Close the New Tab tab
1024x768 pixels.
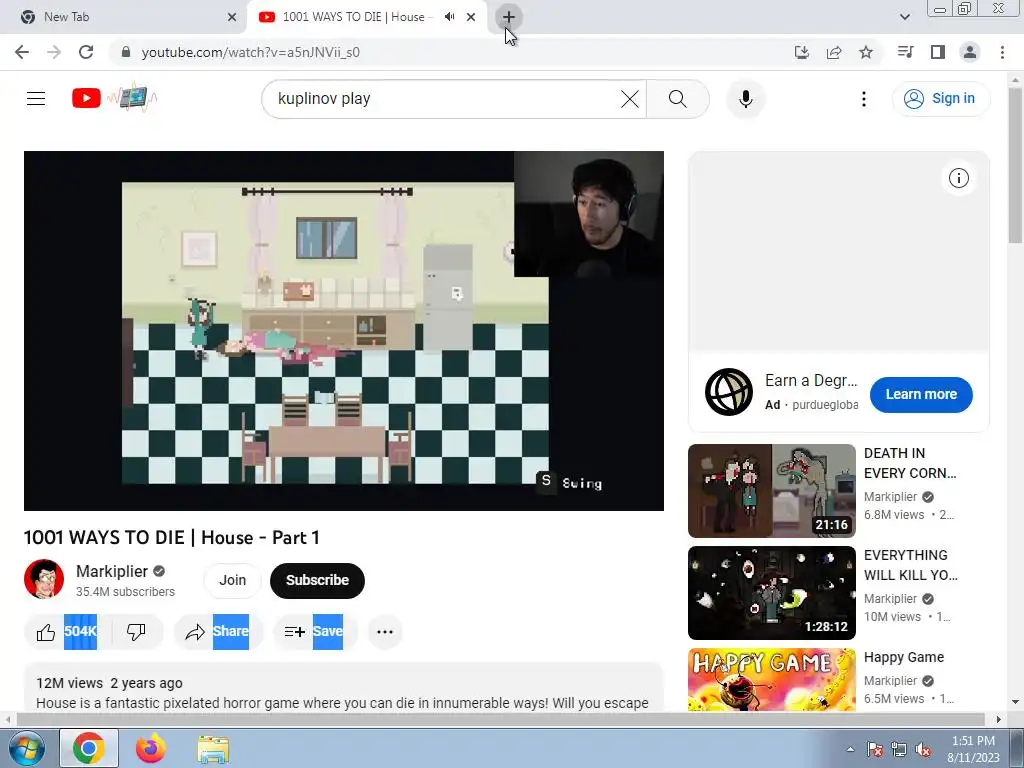pos(232,18)
